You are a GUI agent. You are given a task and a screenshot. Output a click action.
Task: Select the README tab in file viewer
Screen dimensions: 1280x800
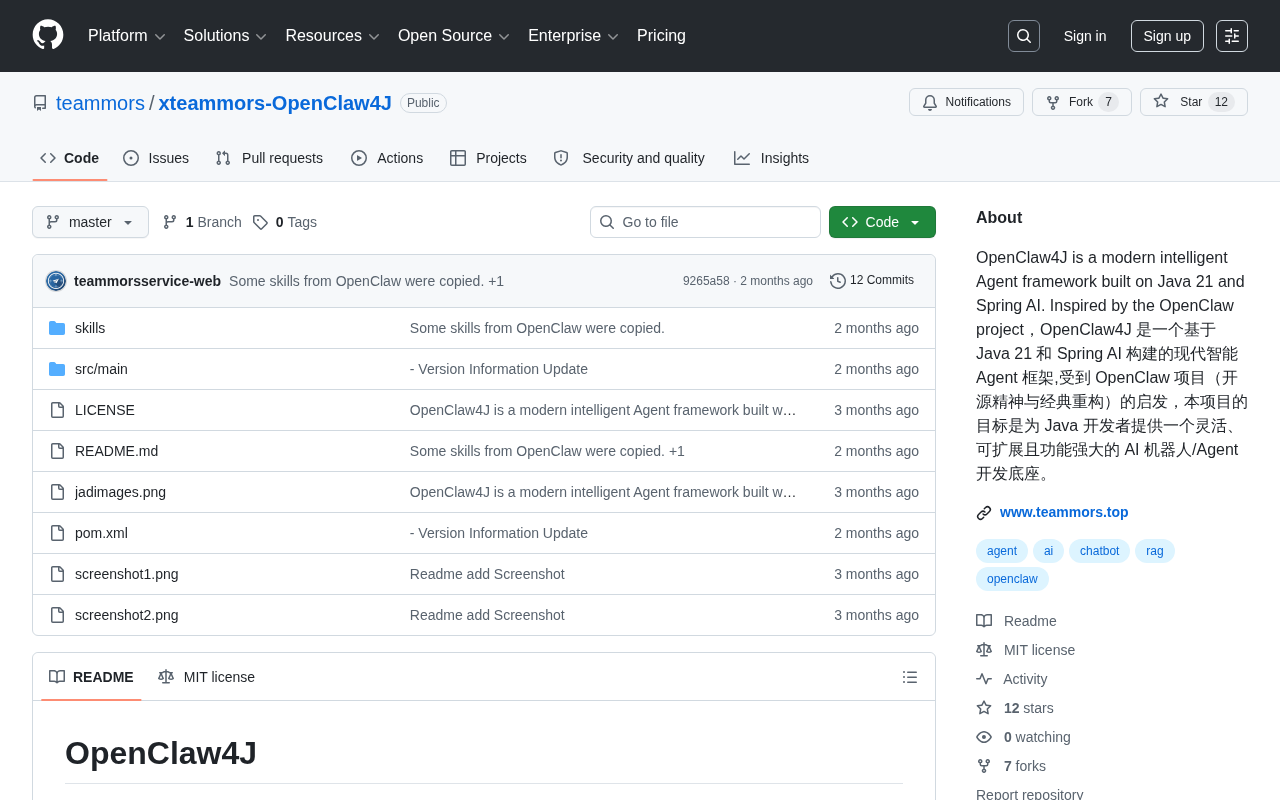click(91, 677)
